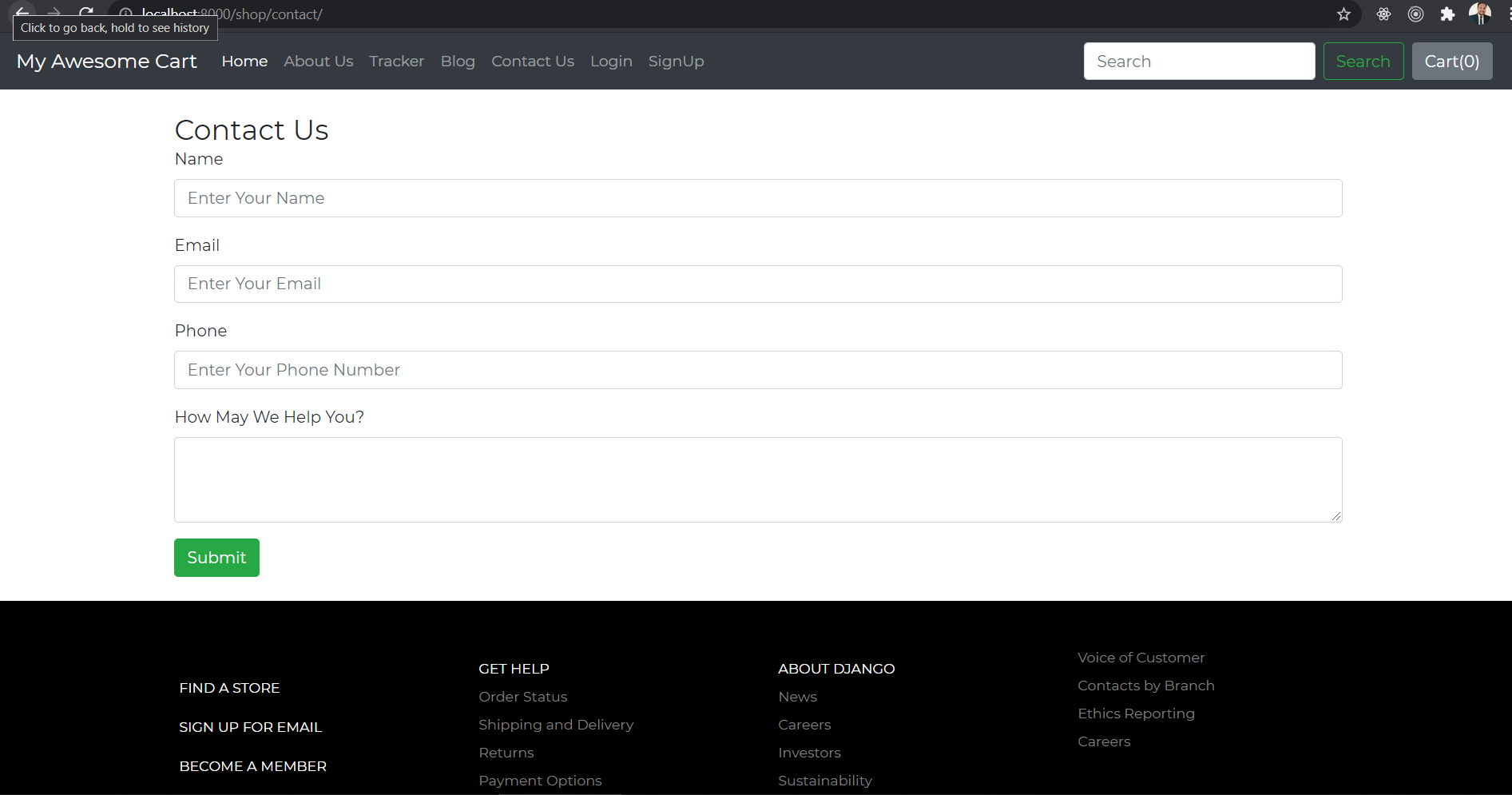This screenshot has width=1512, height=795.
Task: Visit the Sustainability footer link
Action: coord(824,781)
